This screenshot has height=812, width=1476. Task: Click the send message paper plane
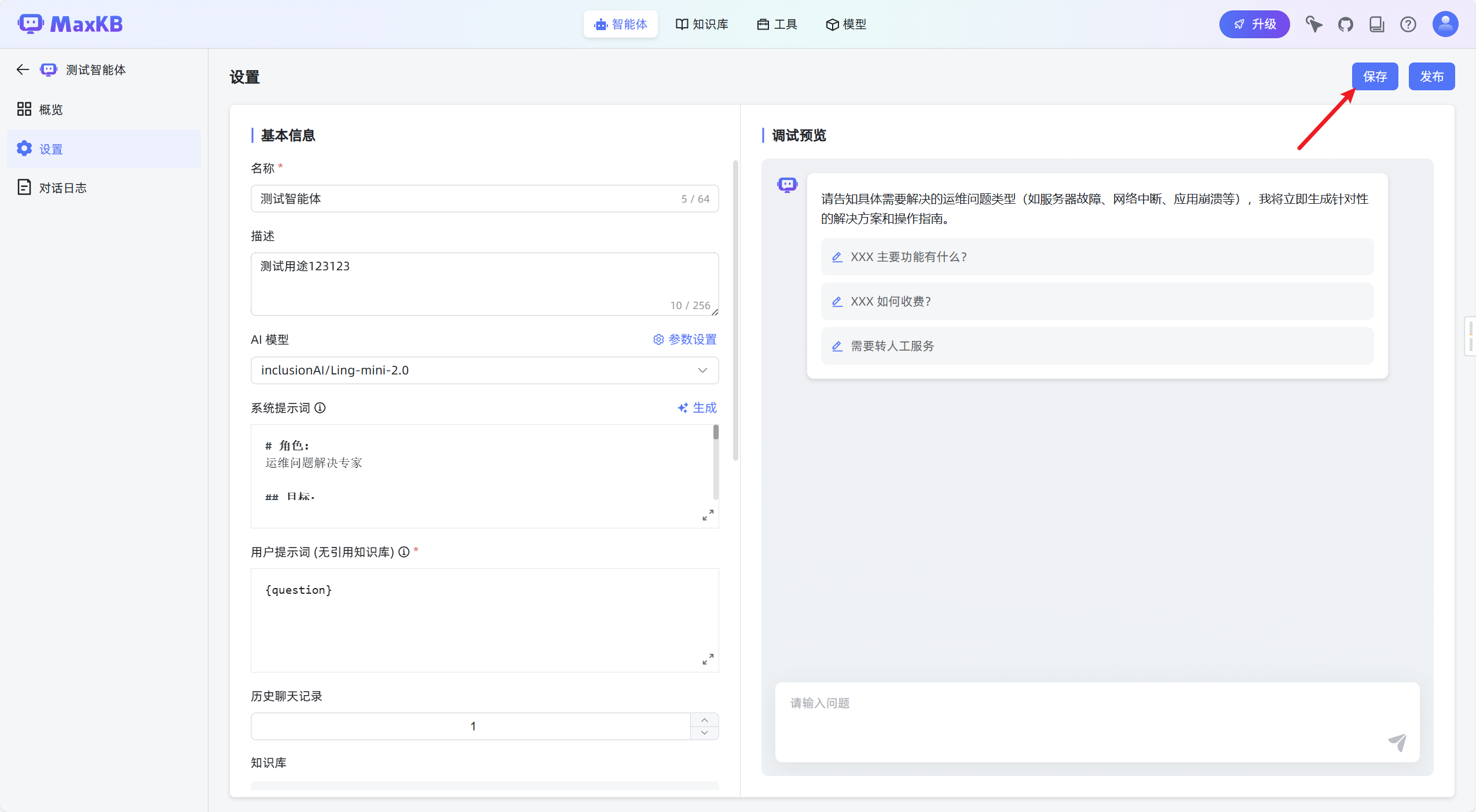1397,742
